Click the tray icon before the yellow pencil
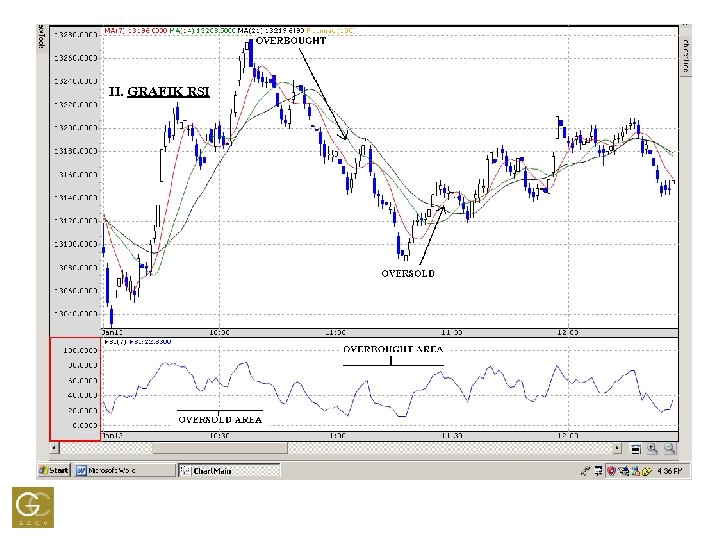720x540 pixels. click(x=636, y=471)
